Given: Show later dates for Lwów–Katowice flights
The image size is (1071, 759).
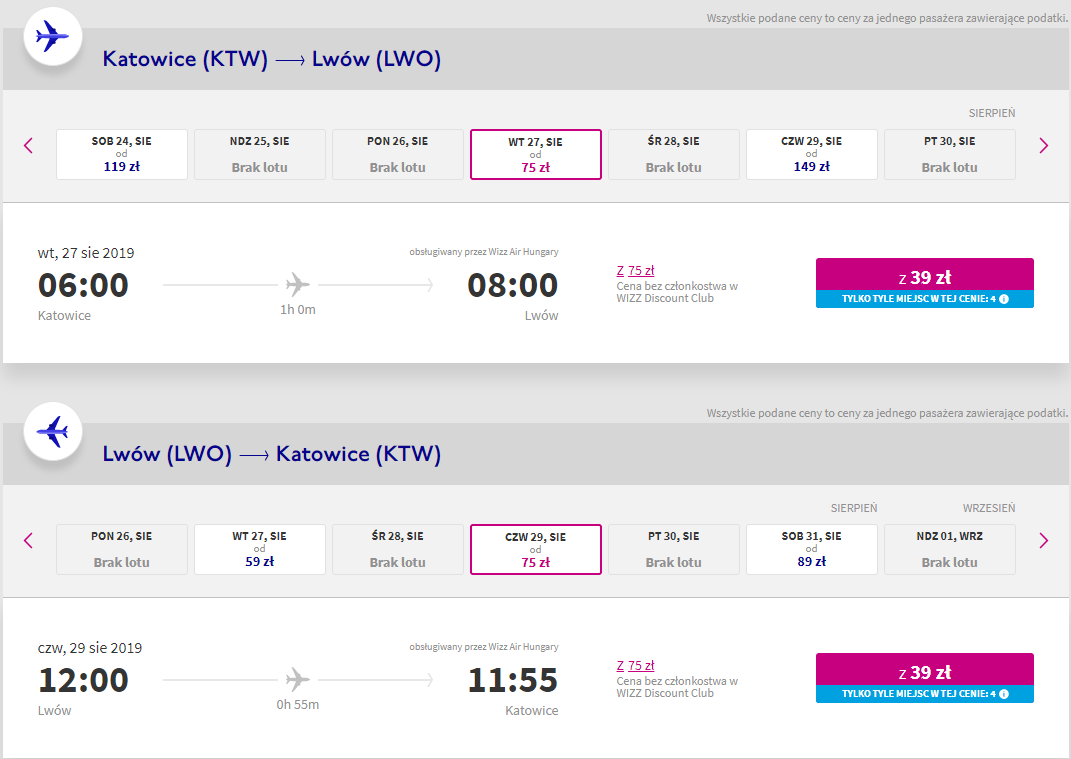Looking at the screenshot, I should click(x=1043, y=541).
